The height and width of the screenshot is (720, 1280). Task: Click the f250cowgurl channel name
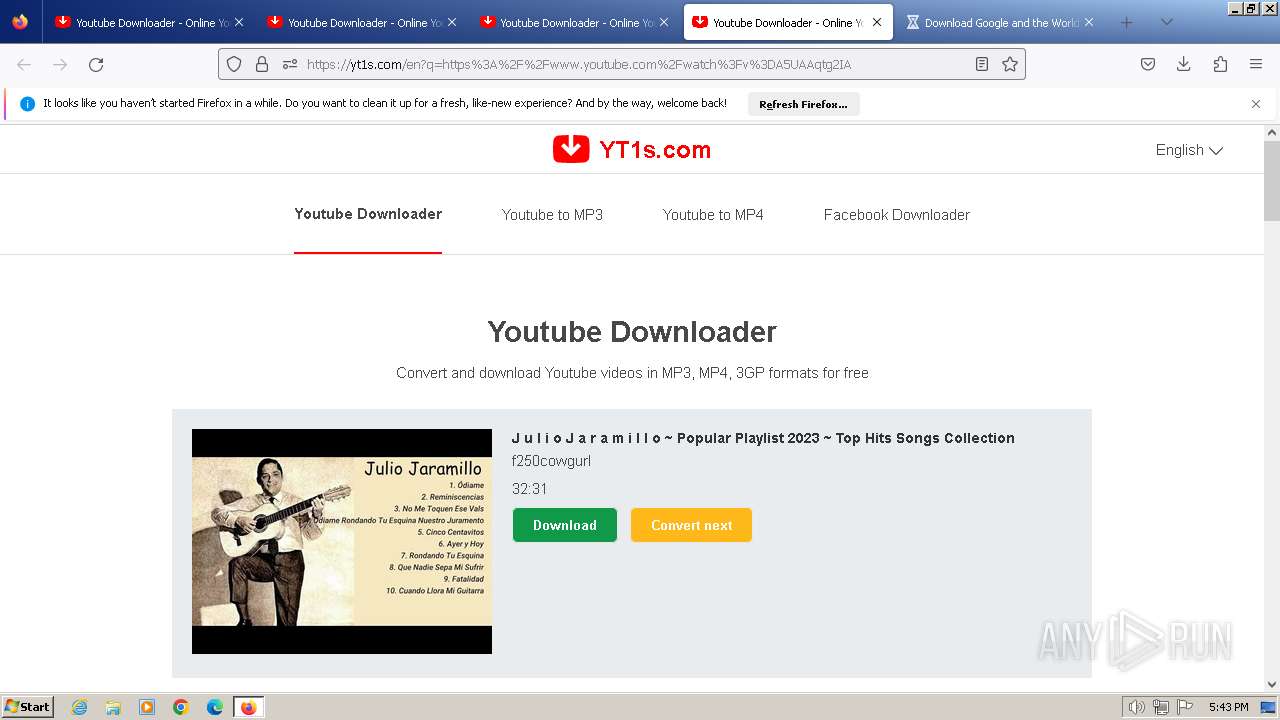(x=551, y=461)
